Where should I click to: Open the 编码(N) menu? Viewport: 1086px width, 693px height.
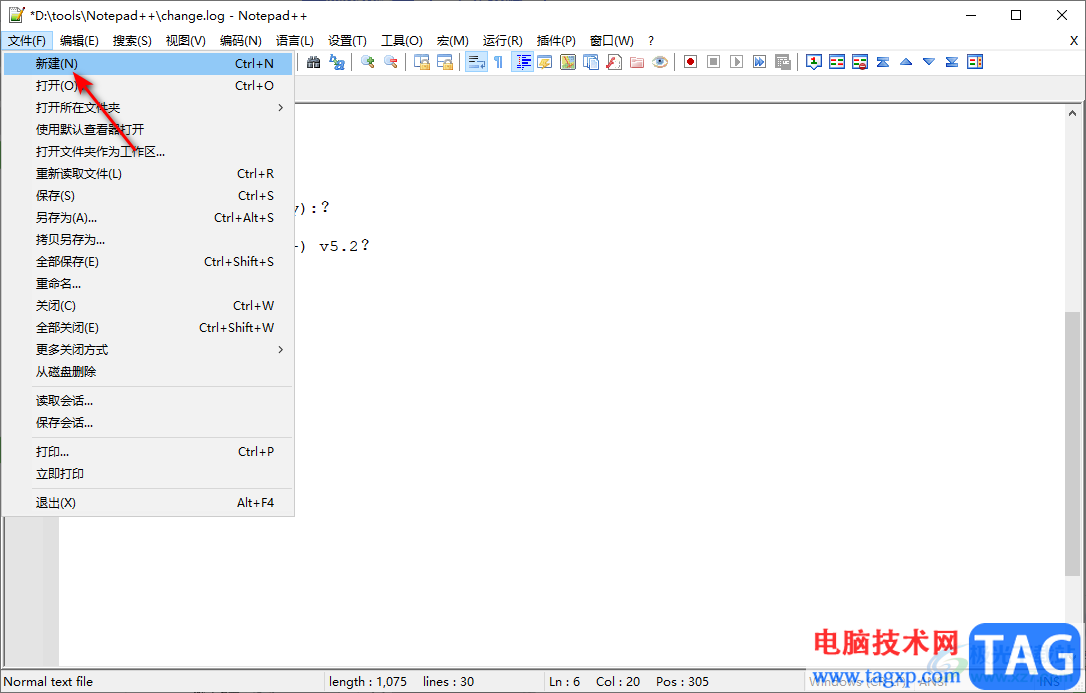tap(241, 41)
